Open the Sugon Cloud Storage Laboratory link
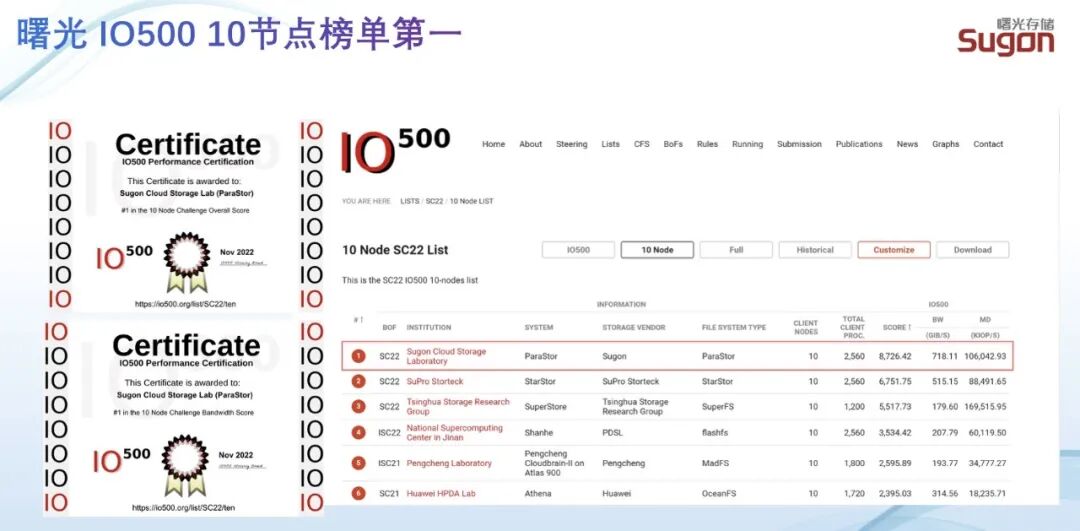Screen dimensions: 1080x531 tap(446, 356)
